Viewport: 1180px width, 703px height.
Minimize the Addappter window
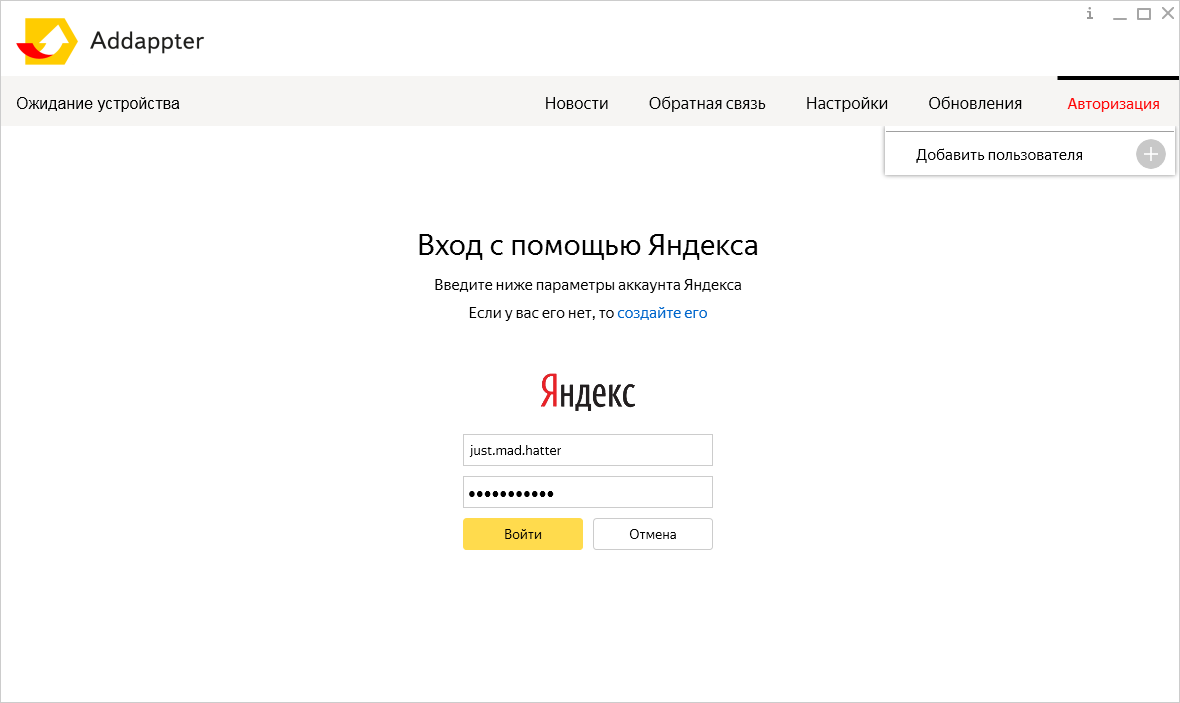(x=1119, y=14)
